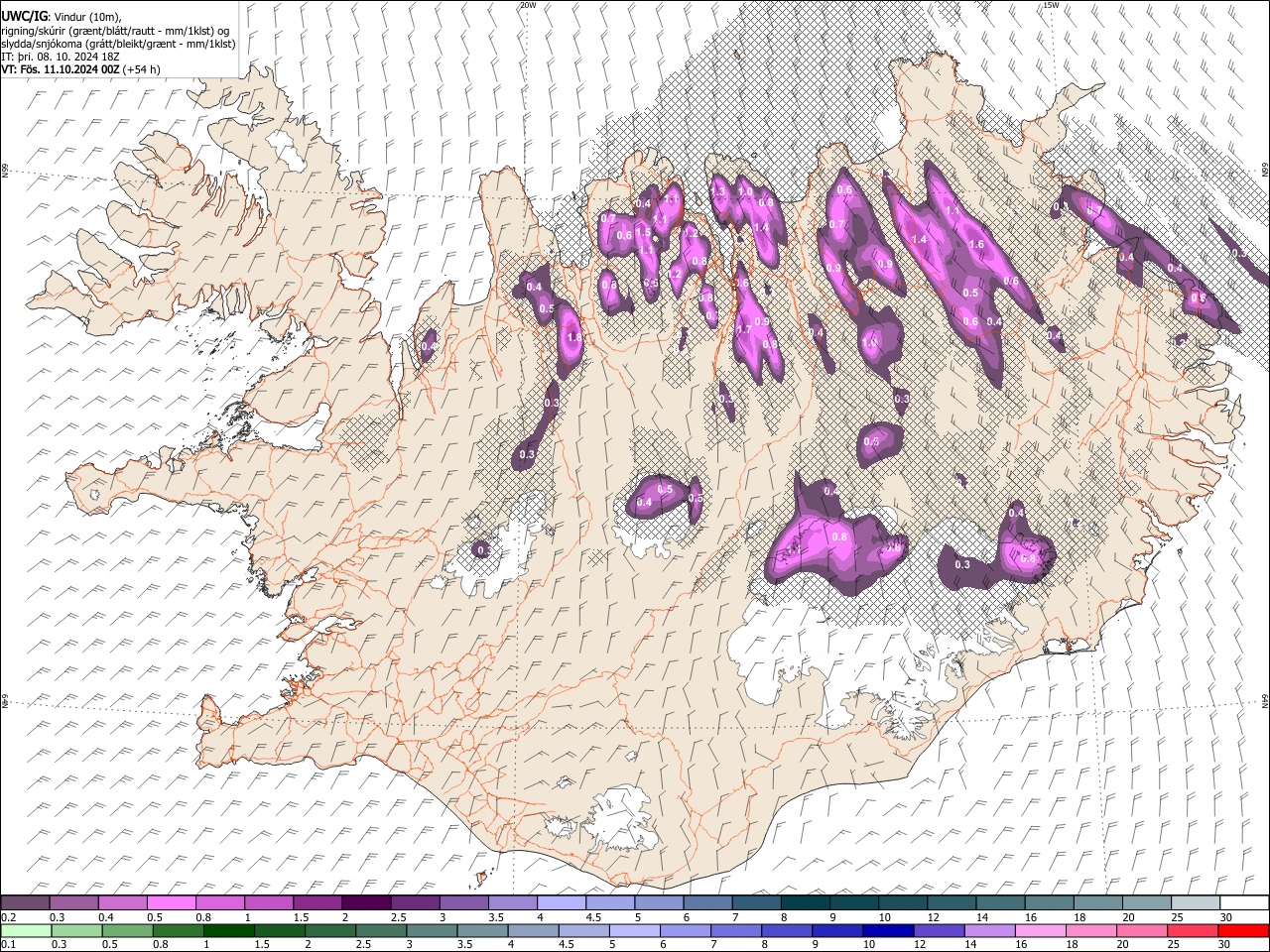The width and height of the screenshot is (1270, 952).
Task: Click the VT: Fös. 11.10.2024 00Z valid time line
Action: point(60,69)
